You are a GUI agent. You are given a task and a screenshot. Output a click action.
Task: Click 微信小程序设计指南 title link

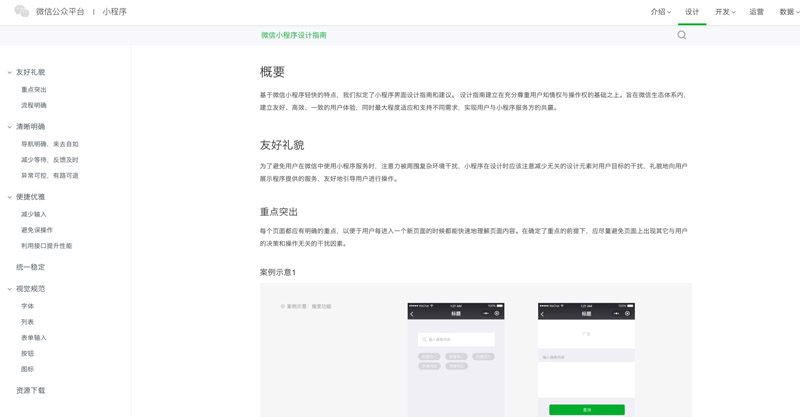(x=293, y=35)
